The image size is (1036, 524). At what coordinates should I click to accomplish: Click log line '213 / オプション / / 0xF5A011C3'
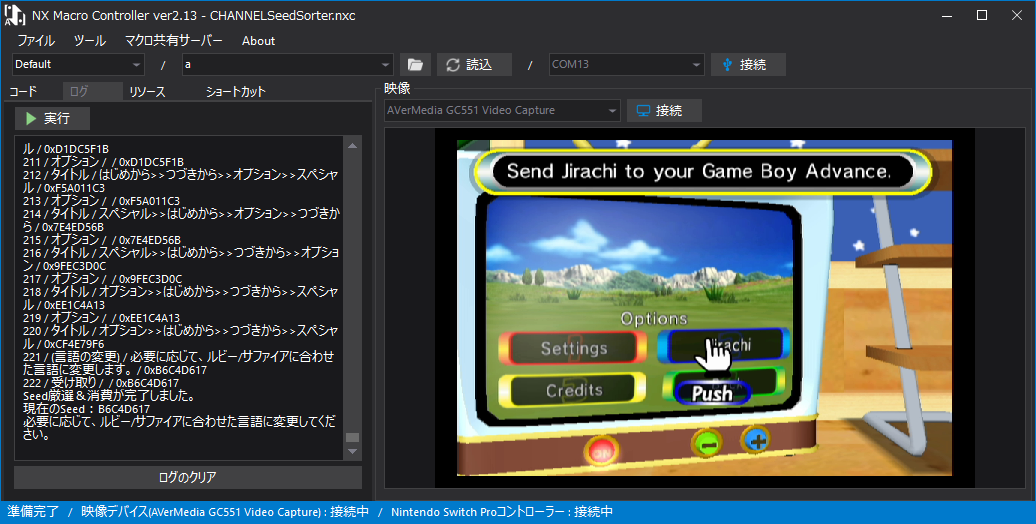point(101,201)
